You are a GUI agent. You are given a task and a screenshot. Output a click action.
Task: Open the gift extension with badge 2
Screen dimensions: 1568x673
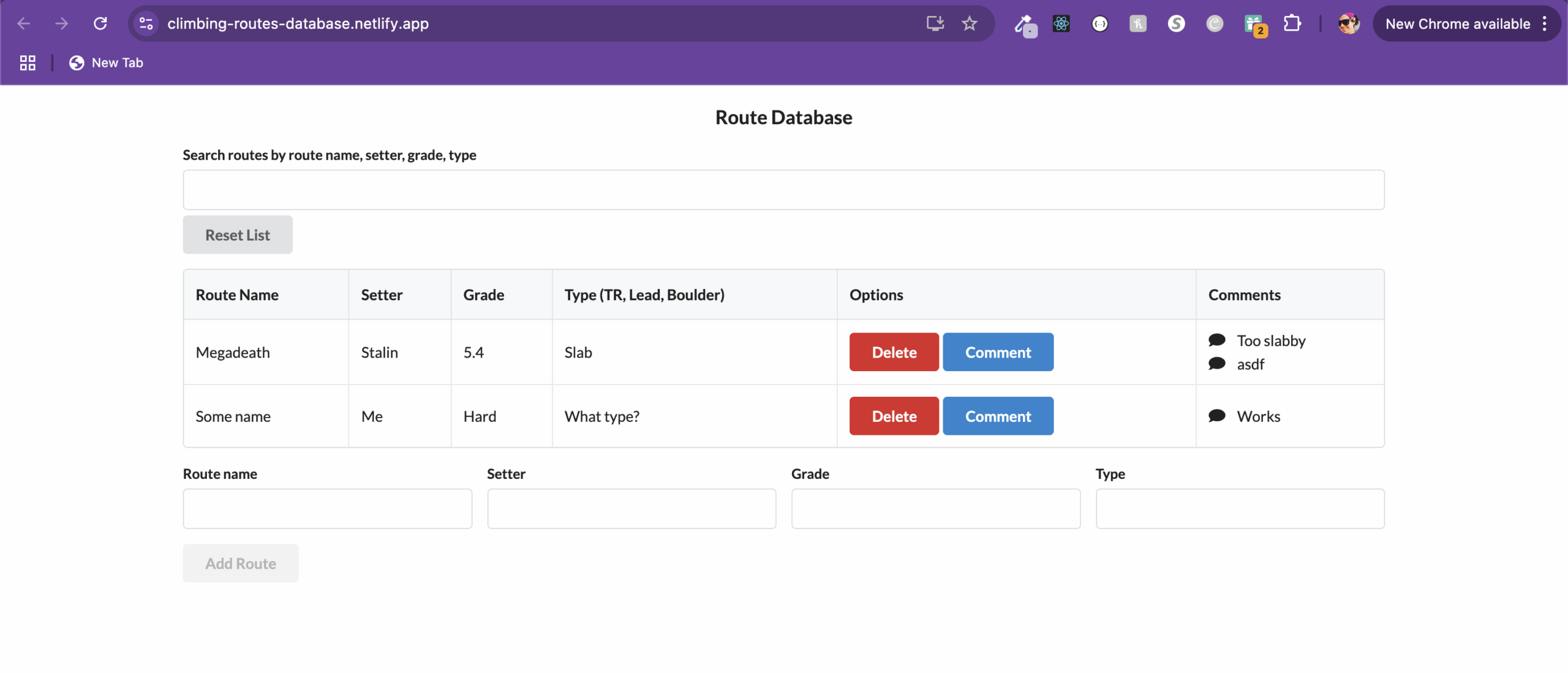(1253, 24)
